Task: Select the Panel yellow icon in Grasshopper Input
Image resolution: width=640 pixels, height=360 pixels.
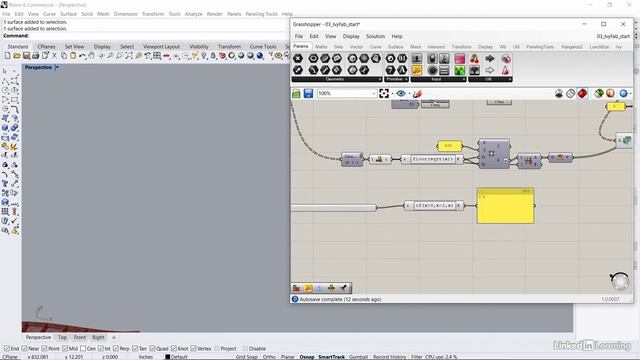Action: [x=416, y=70]
